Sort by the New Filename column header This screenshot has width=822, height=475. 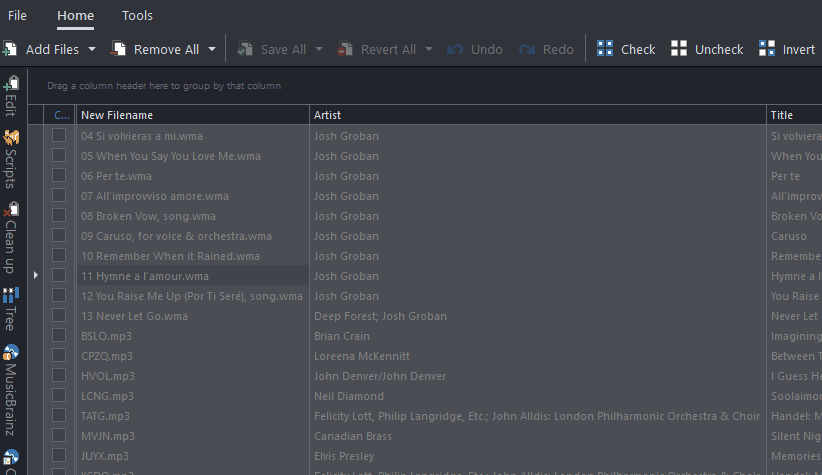pyautogui.click(x=193, y=115)
